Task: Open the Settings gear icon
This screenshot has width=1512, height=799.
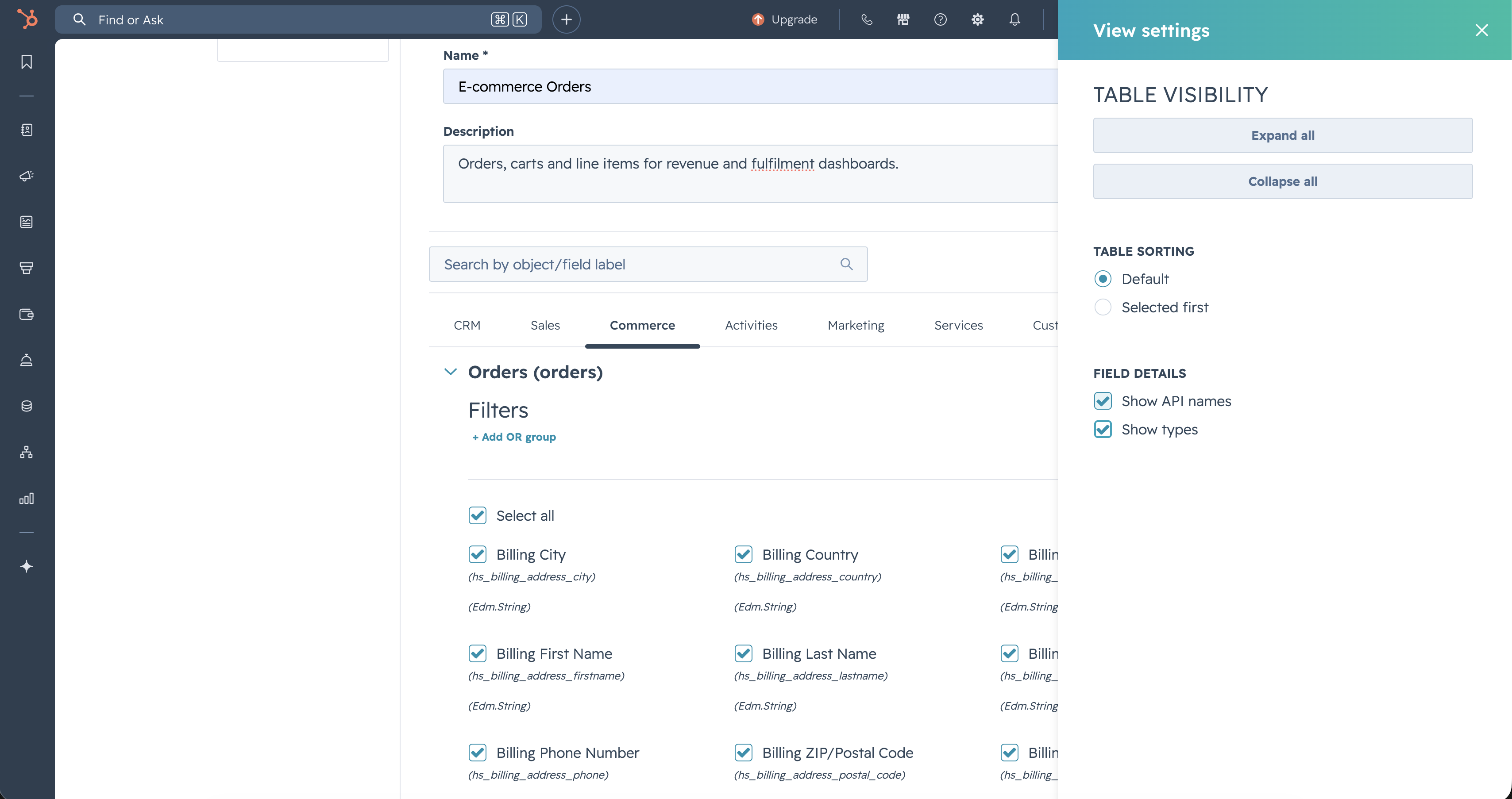Action: (977, 19)
